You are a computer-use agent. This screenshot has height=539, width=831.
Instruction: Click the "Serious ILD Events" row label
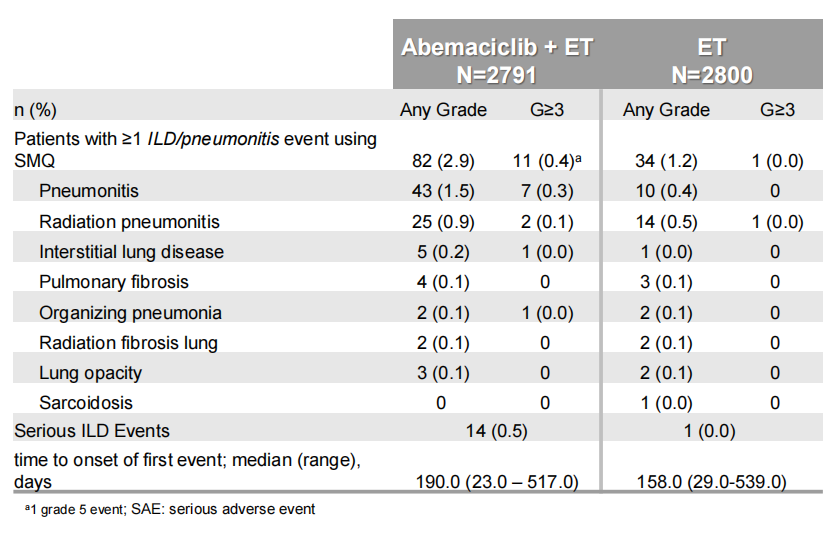92,431
